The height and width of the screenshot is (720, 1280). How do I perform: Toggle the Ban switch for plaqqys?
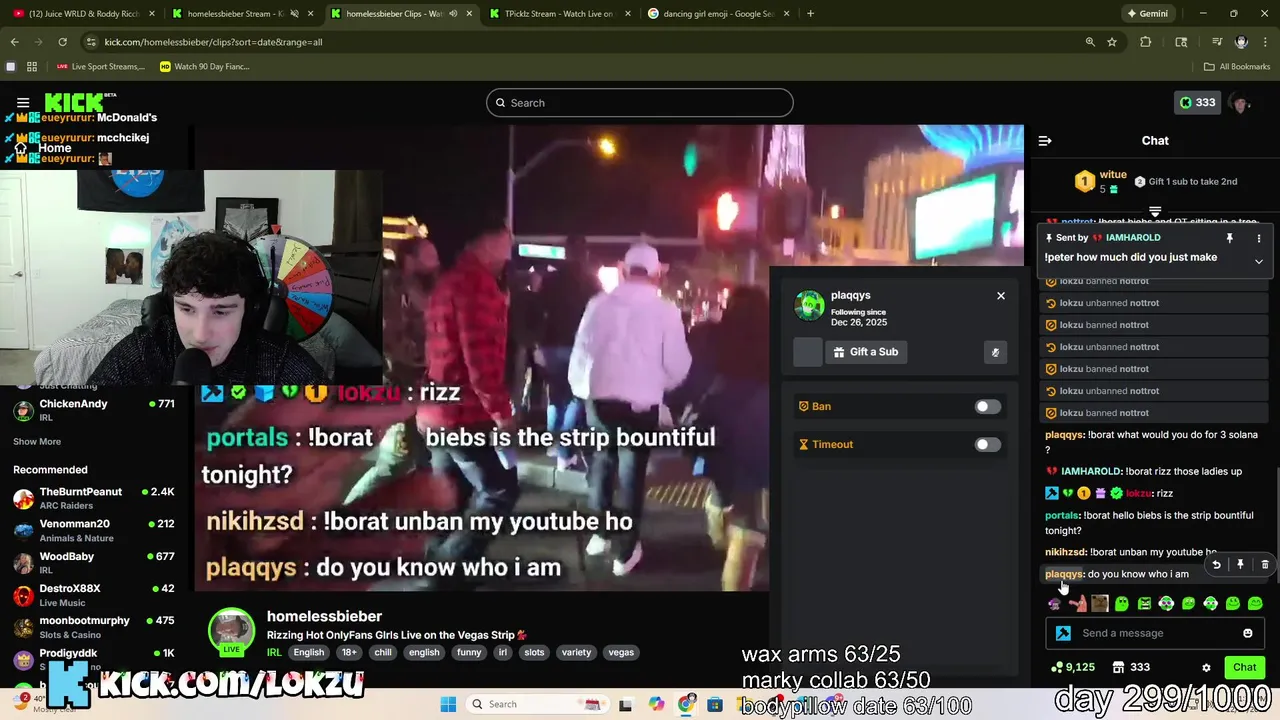coord(987,406)
